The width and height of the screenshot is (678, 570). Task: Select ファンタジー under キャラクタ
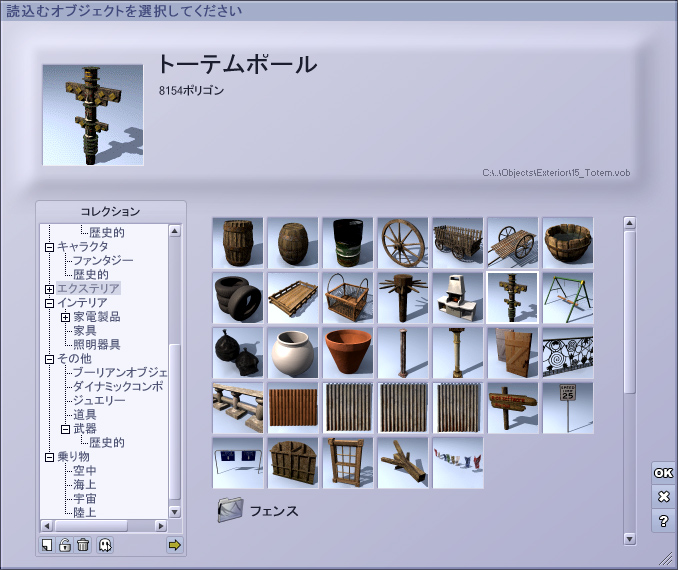tap(103, 260)
